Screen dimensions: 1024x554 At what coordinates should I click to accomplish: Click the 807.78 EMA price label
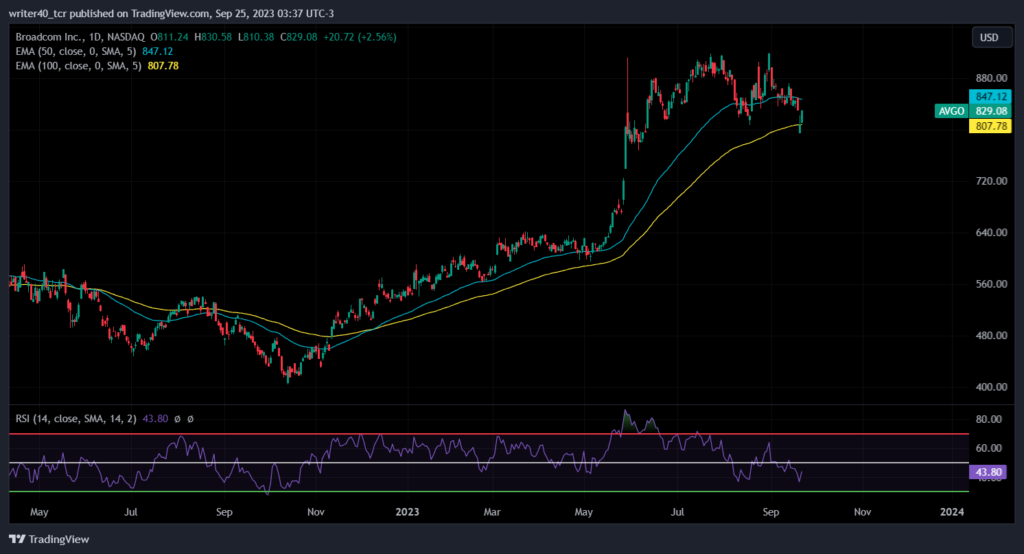tap(990, 126)
